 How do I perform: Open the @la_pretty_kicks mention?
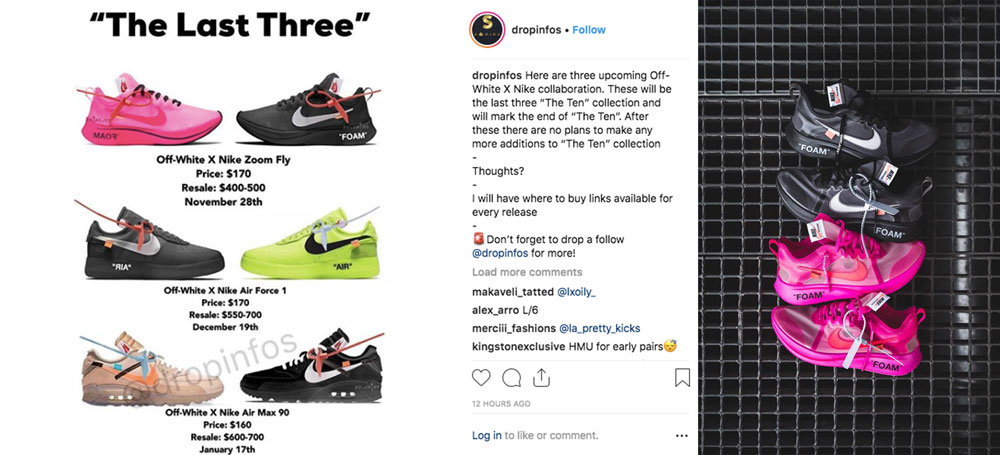coord(599,328)
